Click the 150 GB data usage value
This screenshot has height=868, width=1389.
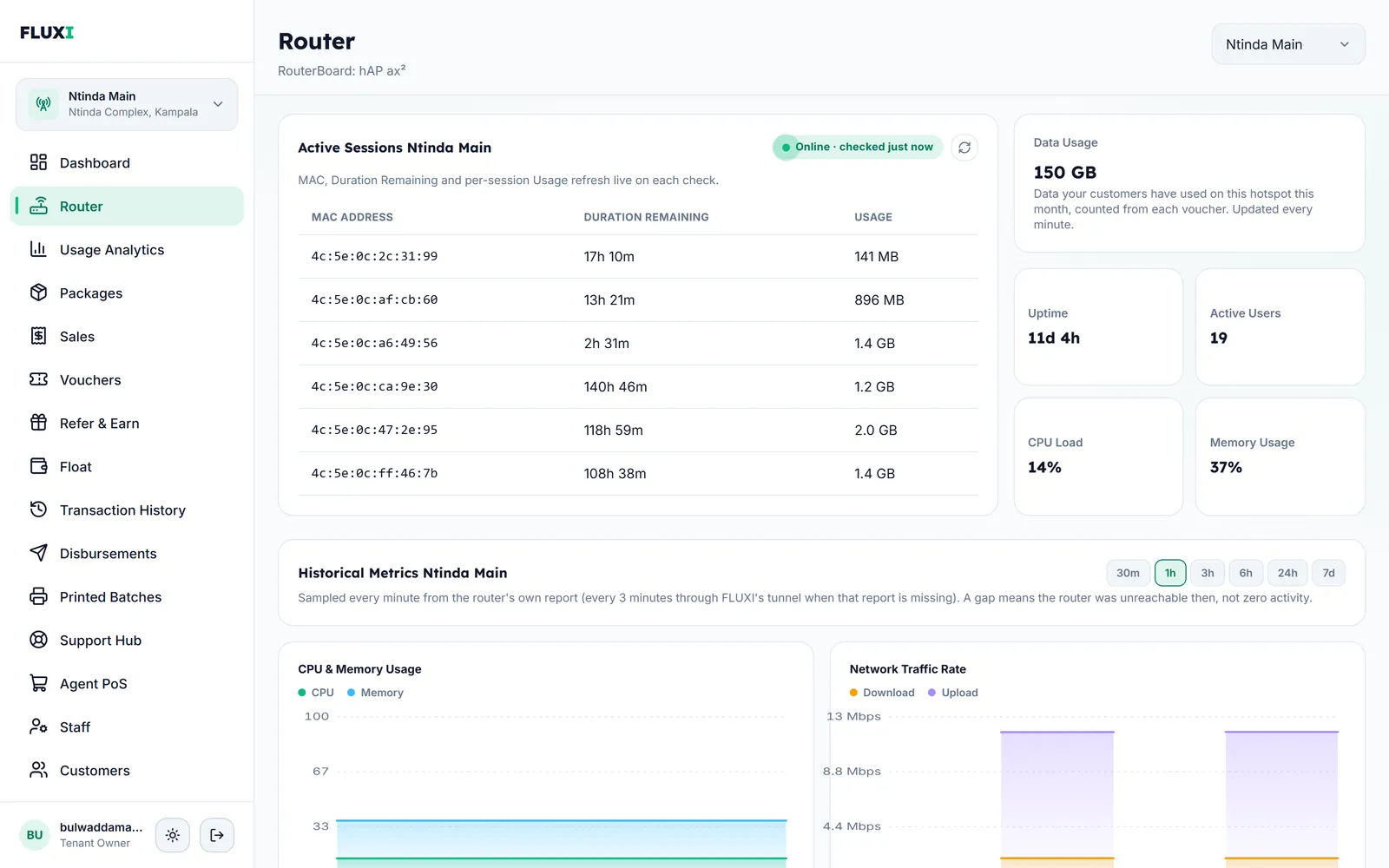pyautogui.click(x=1064, y=172)
